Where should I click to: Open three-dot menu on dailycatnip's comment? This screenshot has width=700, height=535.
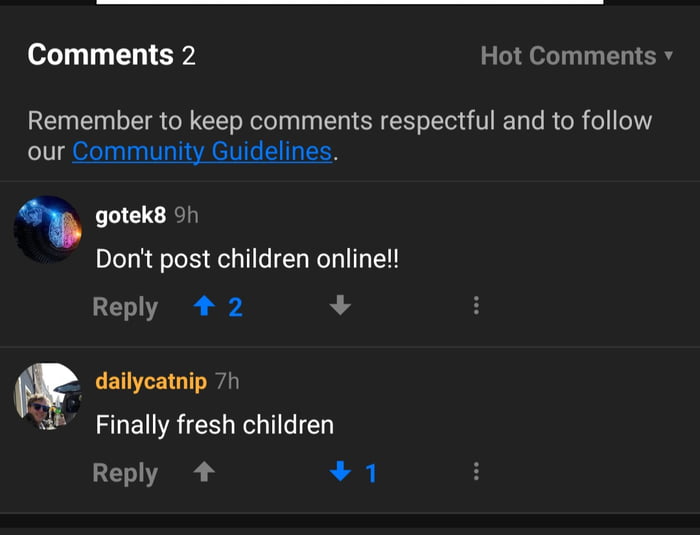pyautogui.click(x=476, y=473)
